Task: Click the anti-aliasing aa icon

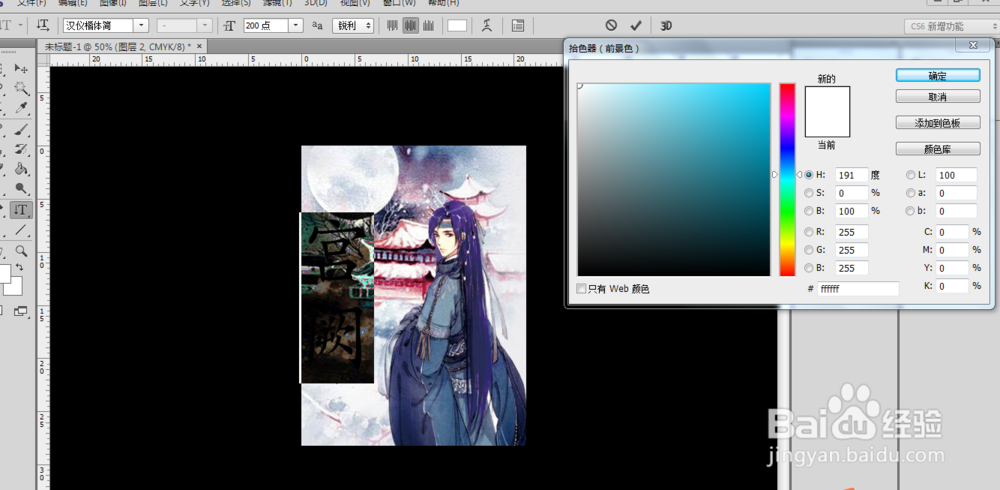Action: (x=317, y=26)
